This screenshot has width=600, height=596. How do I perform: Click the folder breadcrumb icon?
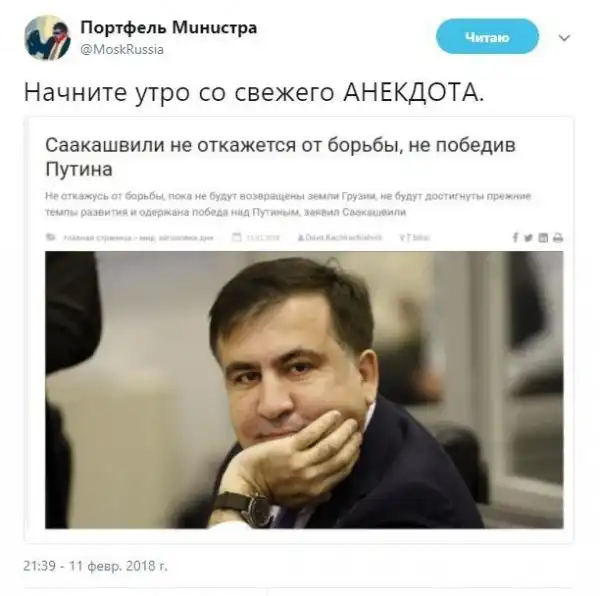click(51, 237)
